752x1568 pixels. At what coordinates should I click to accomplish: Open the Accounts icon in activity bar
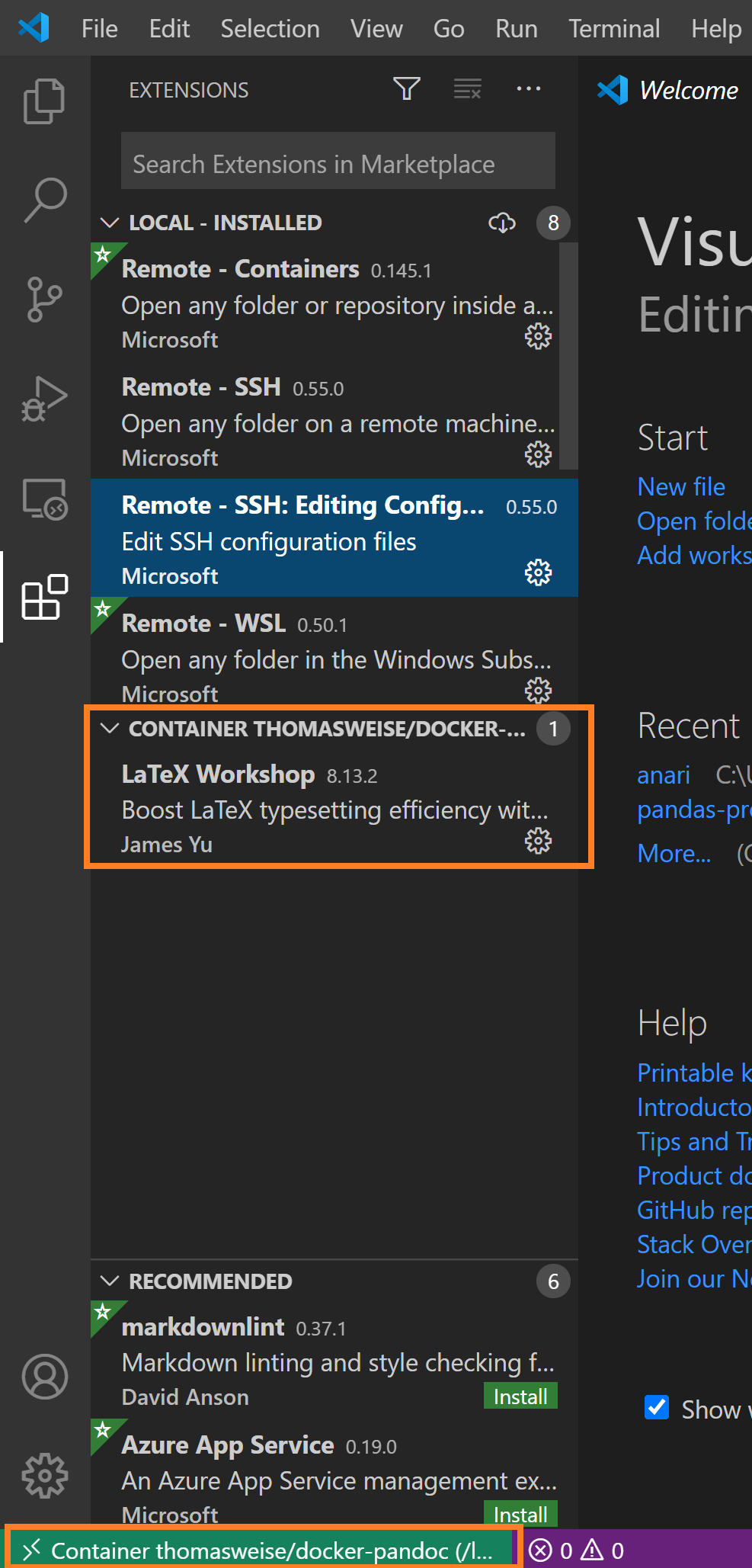pos(44,1377)
